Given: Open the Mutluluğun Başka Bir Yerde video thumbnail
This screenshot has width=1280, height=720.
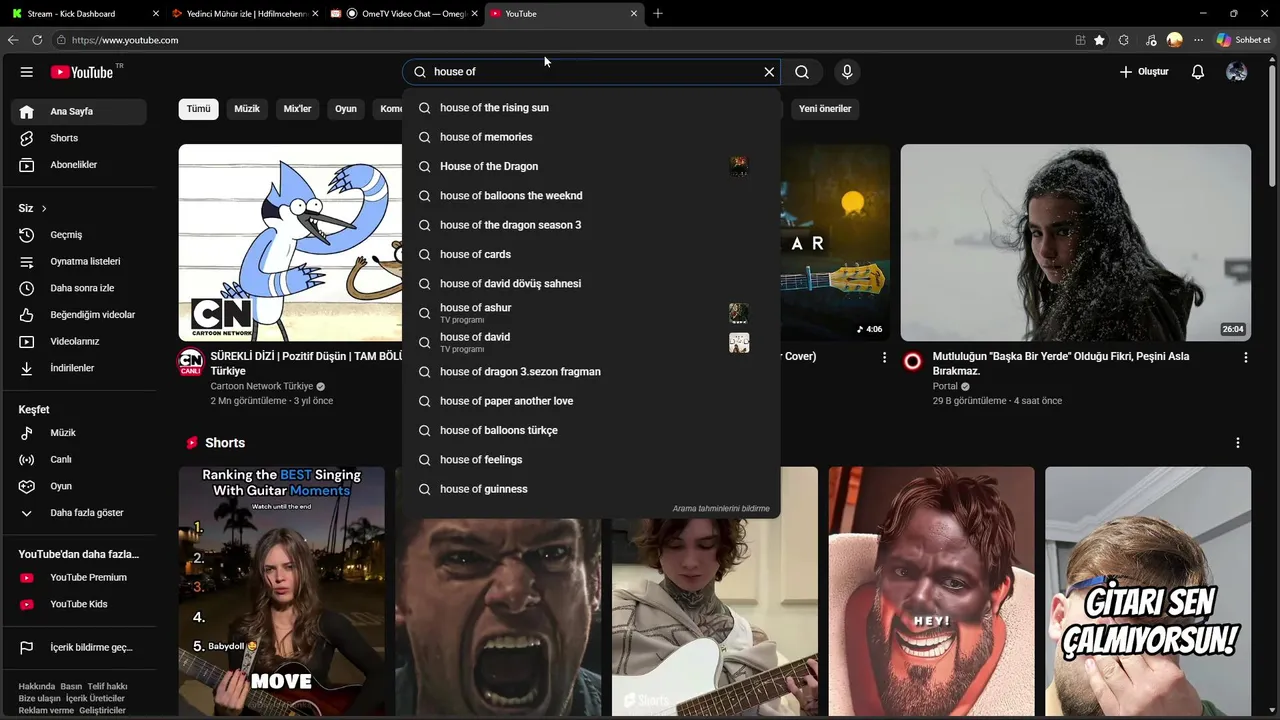Looking at the screenshot, I should click(1075, 243).
